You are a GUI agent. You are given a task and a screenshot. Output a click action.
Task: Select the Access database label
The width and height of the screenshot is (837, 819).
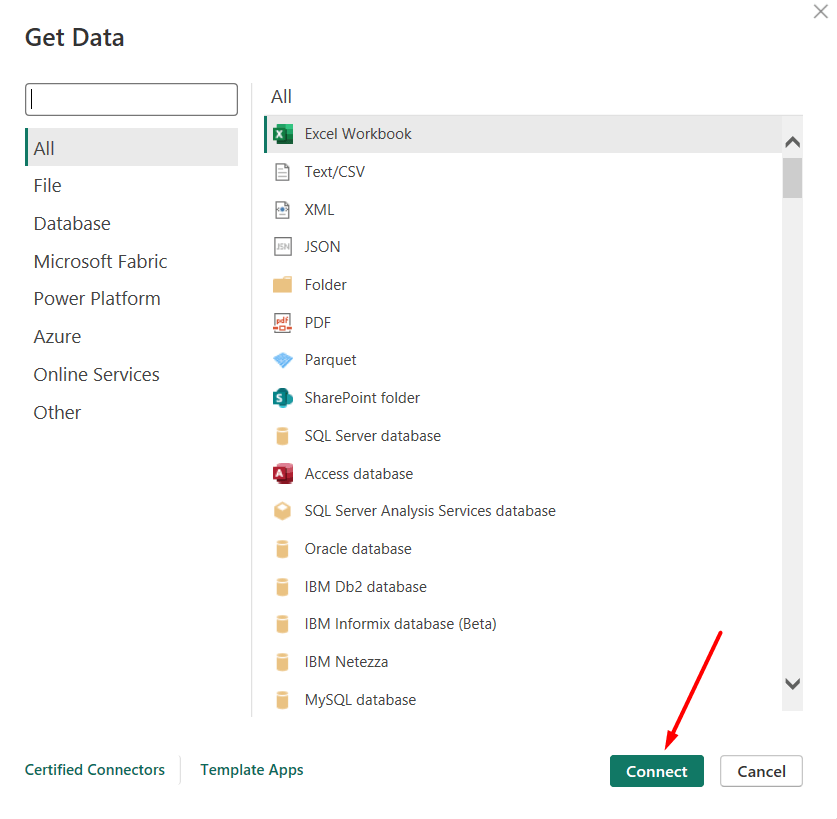pyautogui.click(x=359, y=474)
